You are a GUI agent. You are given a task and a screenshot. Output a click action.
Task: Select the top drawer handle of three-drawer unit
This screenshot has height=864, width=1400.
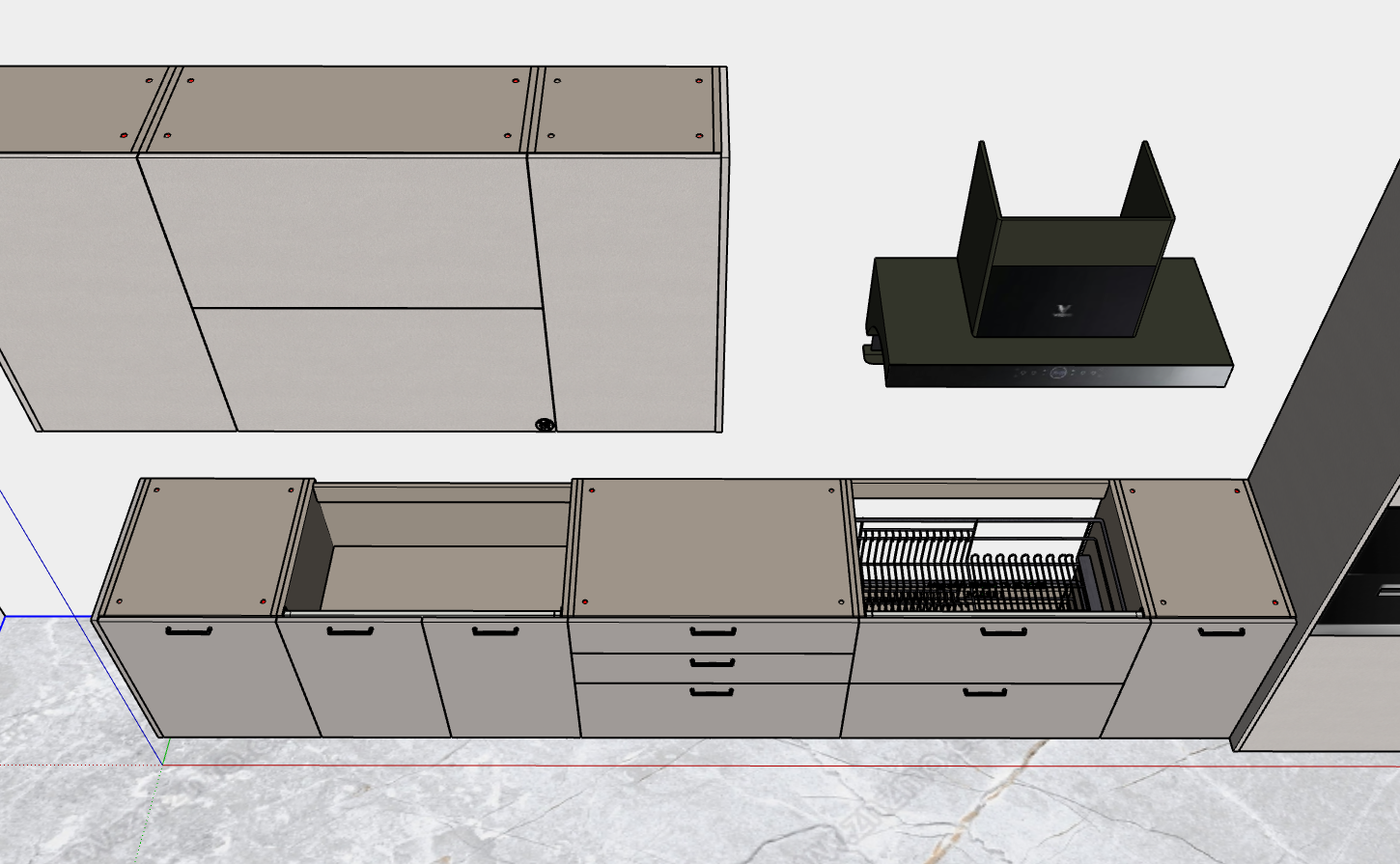click(714, 632)
